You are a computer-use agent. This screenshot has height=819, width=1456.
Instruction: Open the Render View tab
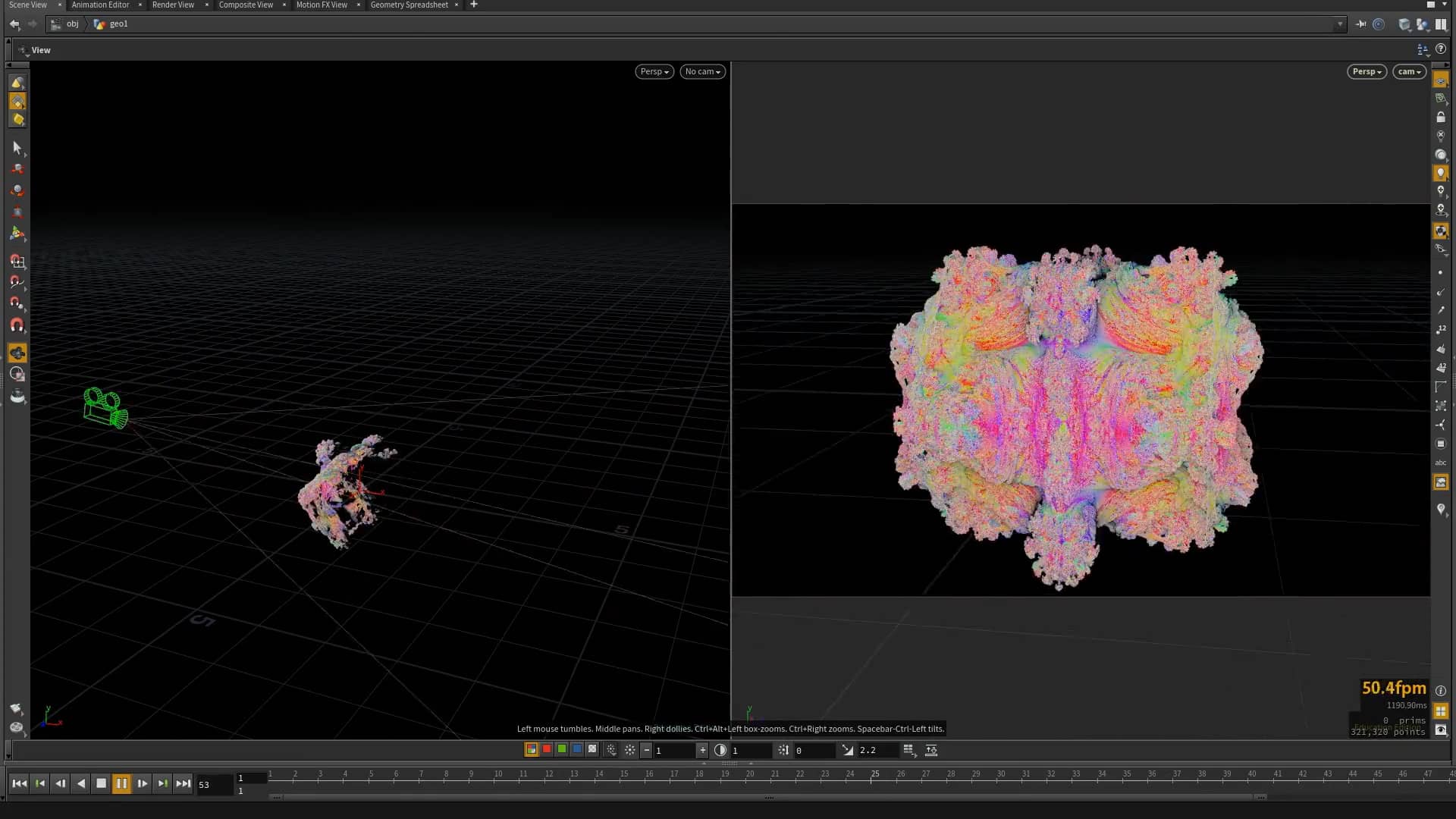pyautogui.click(x=172, y=5)
